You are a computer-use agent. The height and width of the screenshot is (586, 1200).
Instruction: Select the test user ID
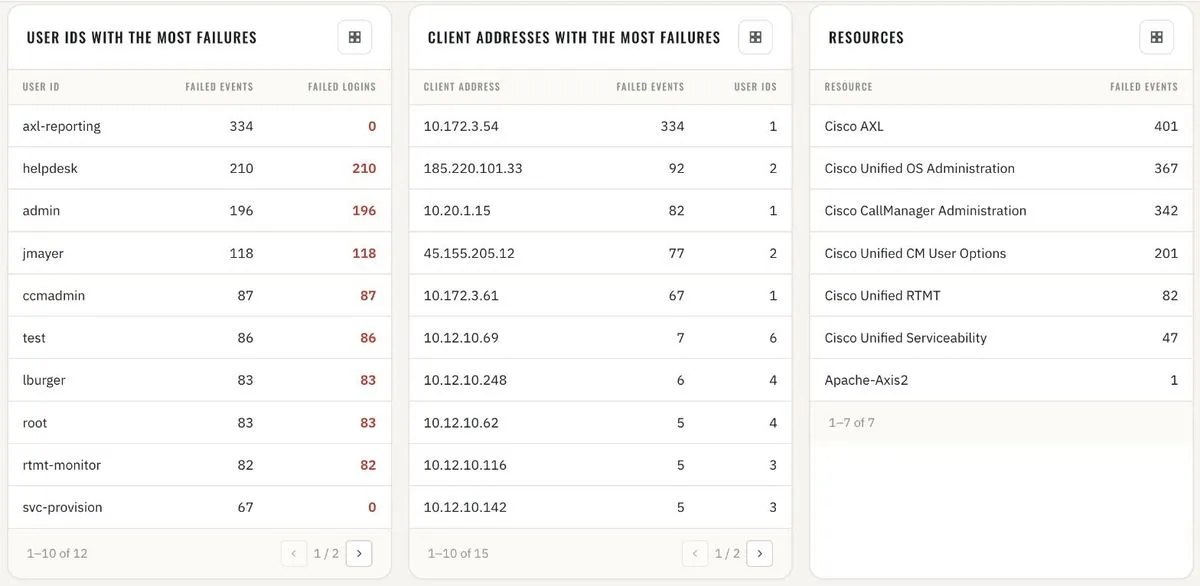click(x=34, y=338)
